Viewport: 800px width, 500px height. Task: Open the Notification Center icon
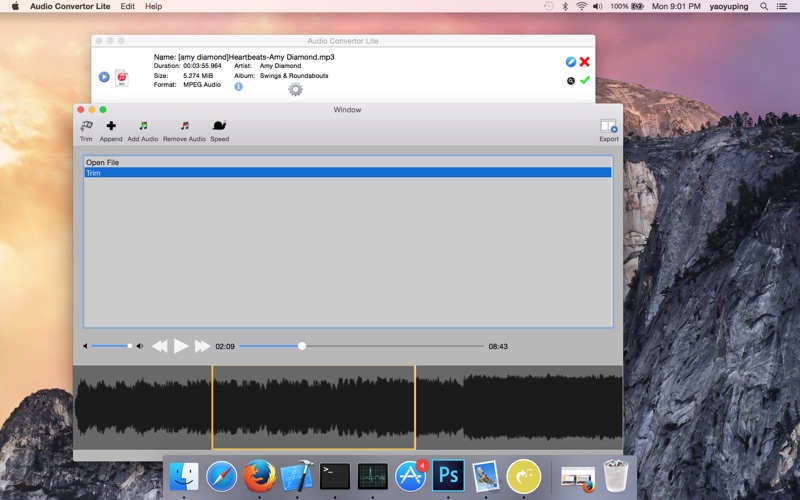tap(782, 6)
